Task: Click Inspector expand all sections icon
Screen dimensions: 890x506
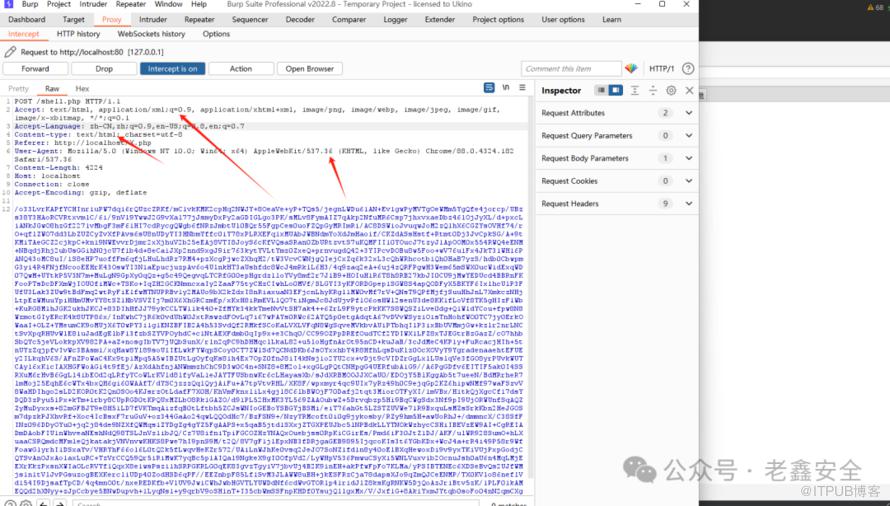Action: pyautogui.click(x=635, y=90)
